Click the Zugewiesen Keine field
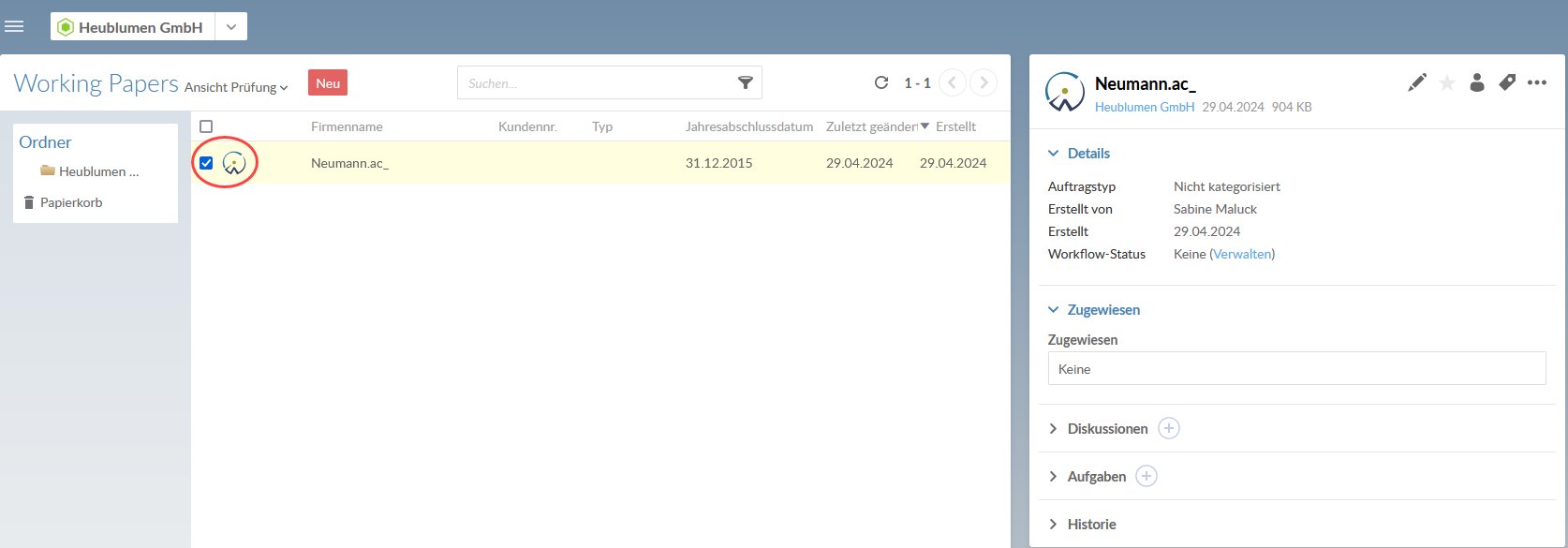The image size is (1568, 548). tap(1296, 369)
